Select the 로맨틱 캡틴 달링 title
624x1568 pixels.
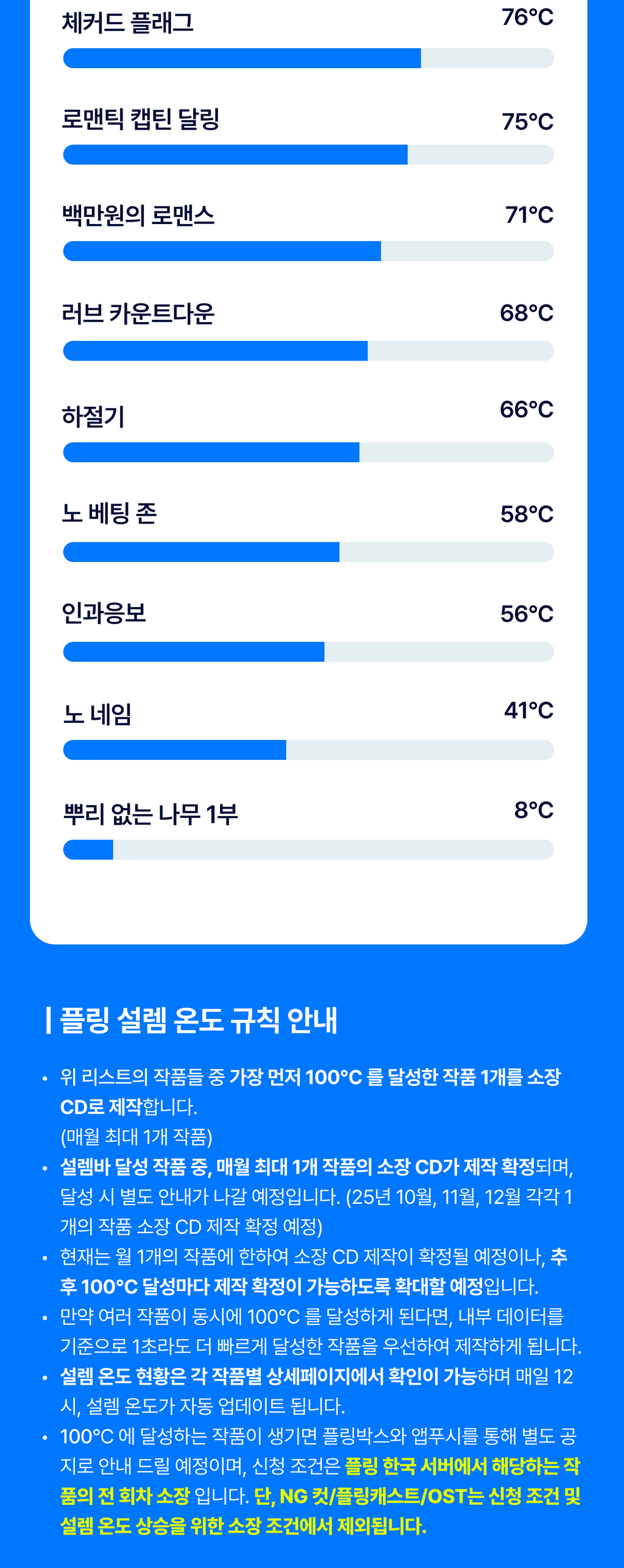click(x=141, y=119)
